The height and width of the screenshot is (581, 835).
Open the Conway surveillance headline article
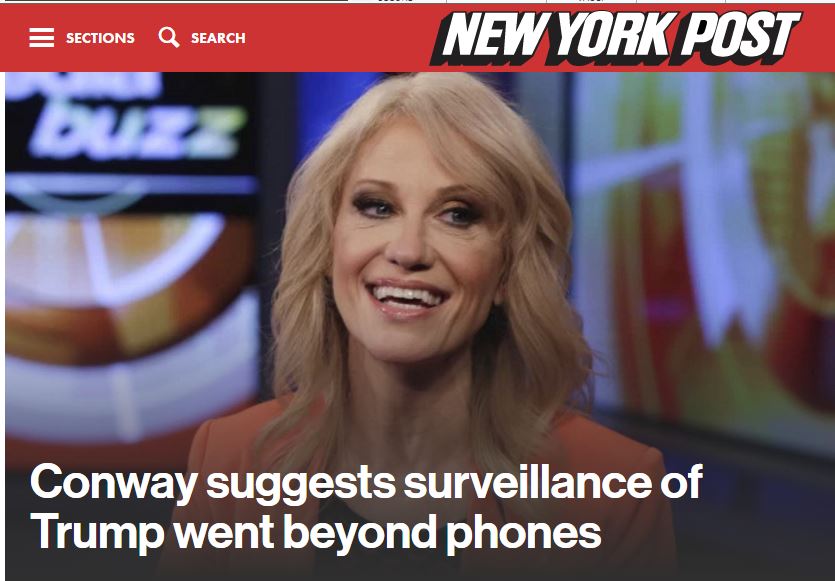tap(366, 506)
